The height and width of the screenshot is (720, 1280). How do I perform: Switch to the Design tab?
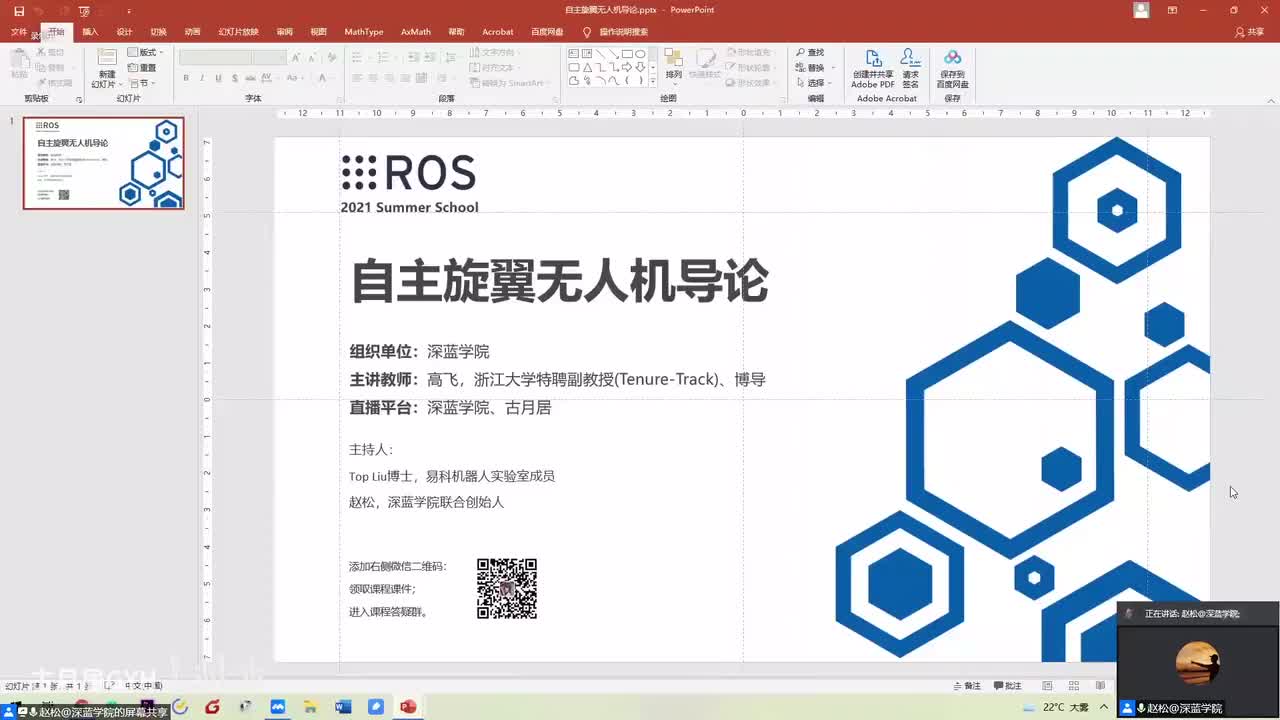click(124, 32)
